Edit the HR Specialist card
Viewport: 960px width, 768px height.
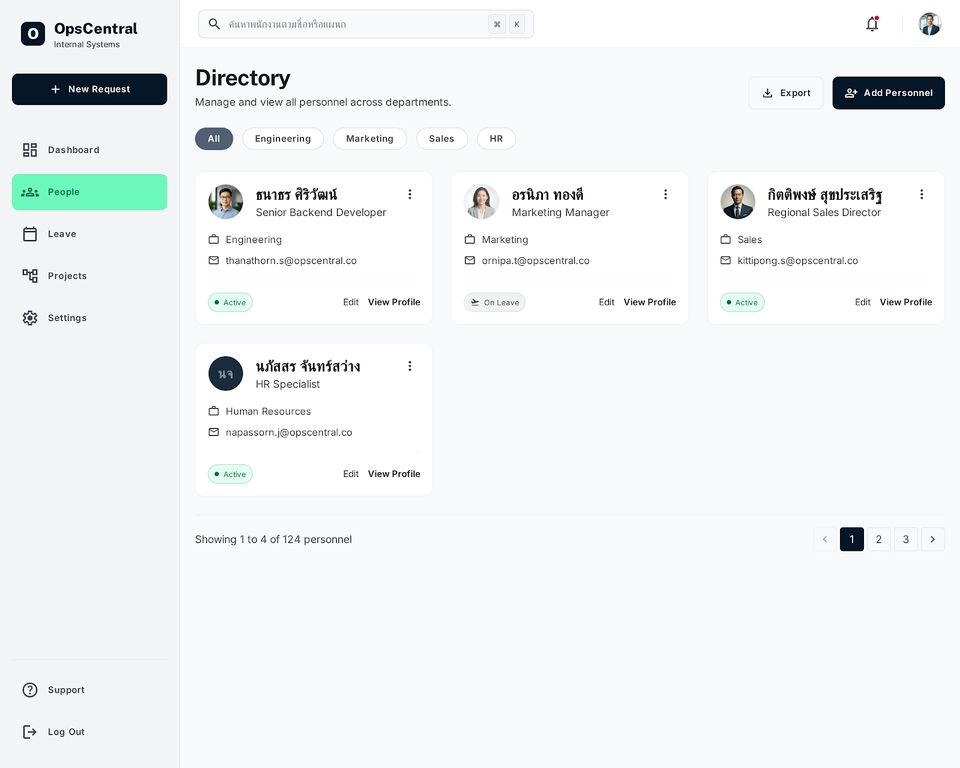point(351,474)
